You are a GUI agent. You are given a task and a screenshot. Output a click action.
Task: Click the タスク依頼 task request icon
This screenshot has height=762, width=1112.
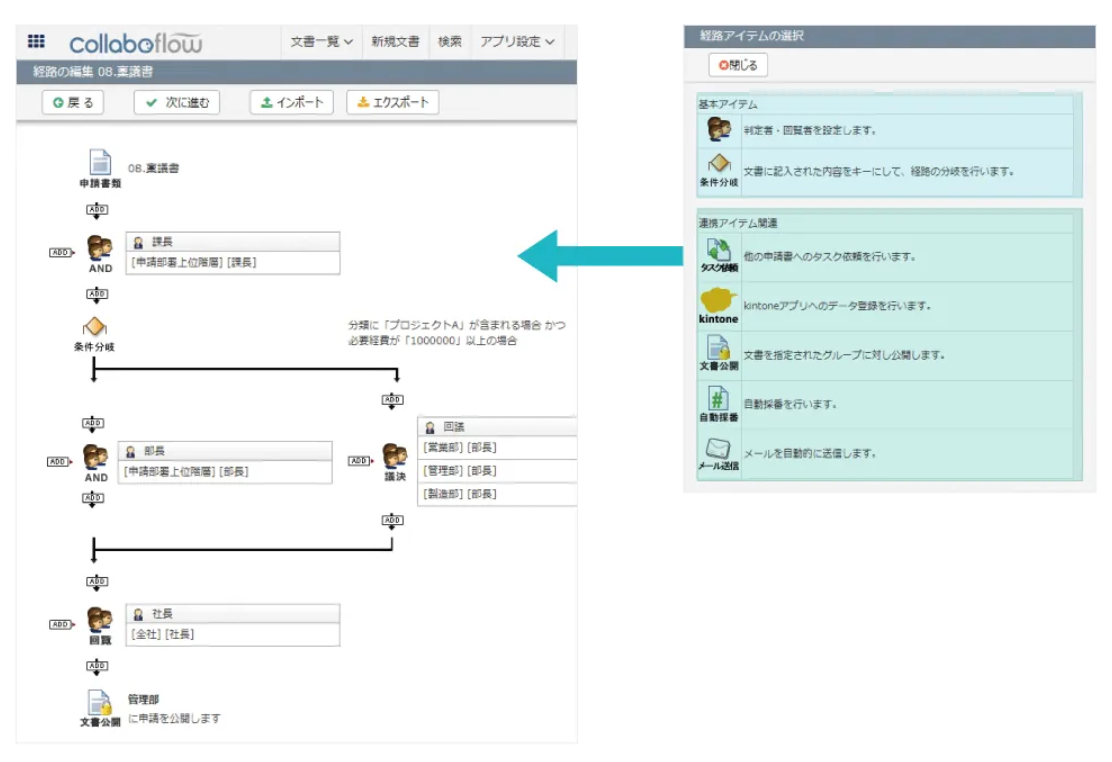719,251
